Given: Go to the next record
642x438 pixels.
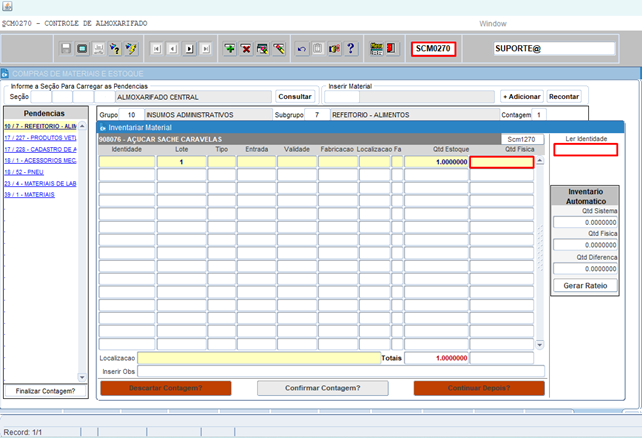Looking at the screenshot, I should pos(189,49).
